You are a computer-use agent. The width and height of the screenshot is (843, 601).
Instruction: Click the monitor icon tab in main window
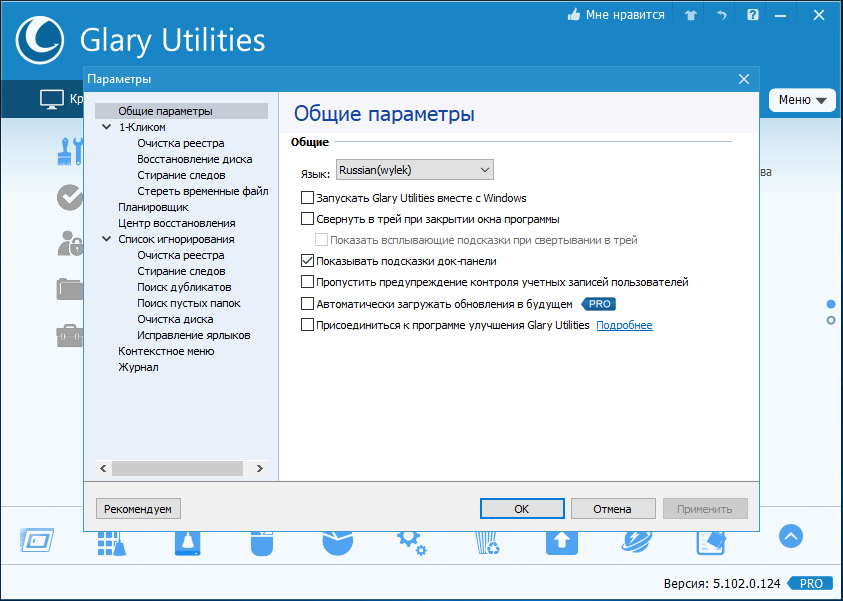(52, 99)
